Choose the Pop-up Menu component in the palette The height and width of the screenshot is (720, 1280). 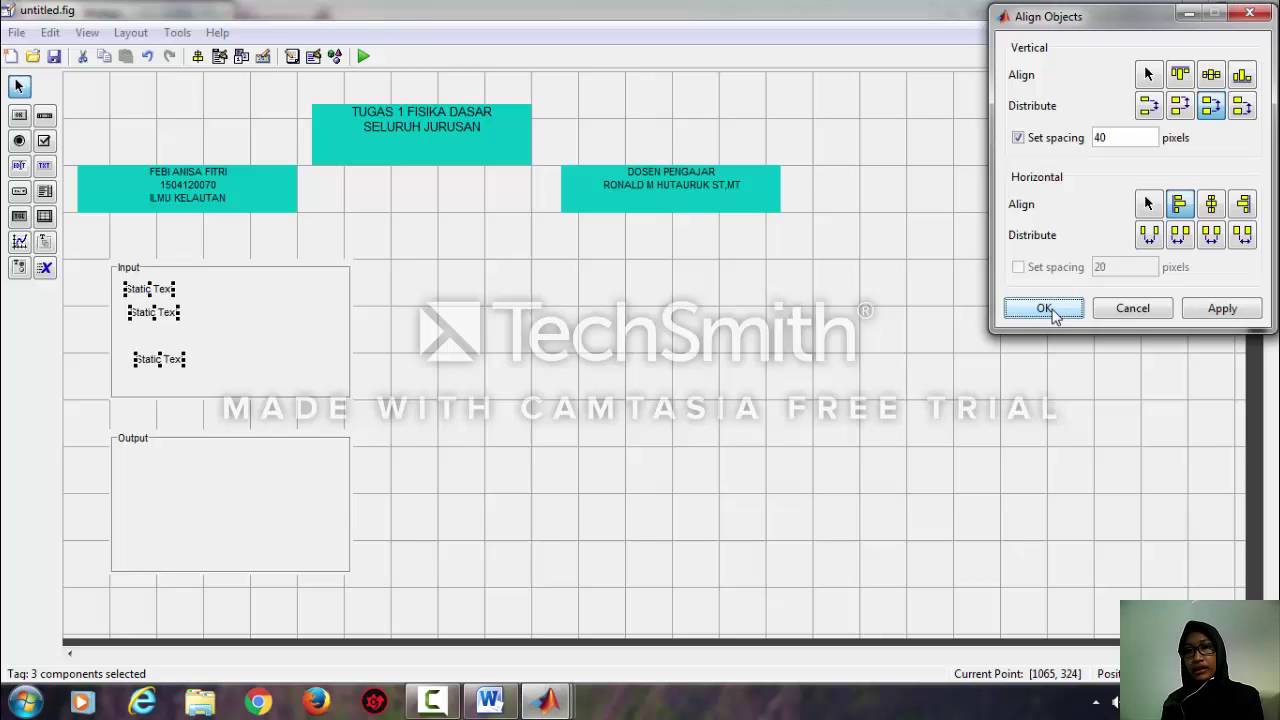19,191
